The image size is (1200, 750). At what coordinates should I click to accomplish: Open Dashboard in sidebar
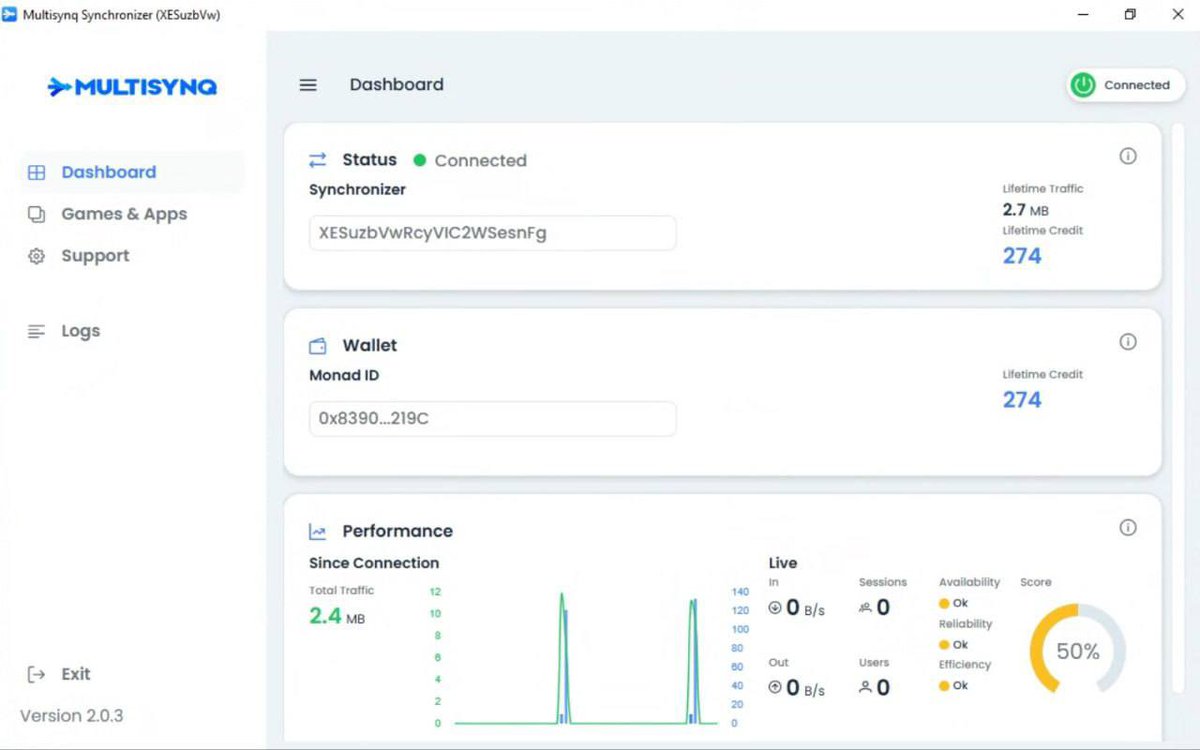[x=132, y=172]
